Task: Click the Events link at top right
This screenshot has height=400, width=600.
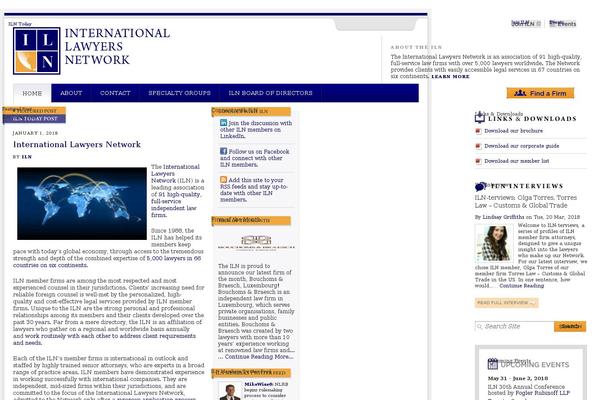Action: tap(562, 24)
